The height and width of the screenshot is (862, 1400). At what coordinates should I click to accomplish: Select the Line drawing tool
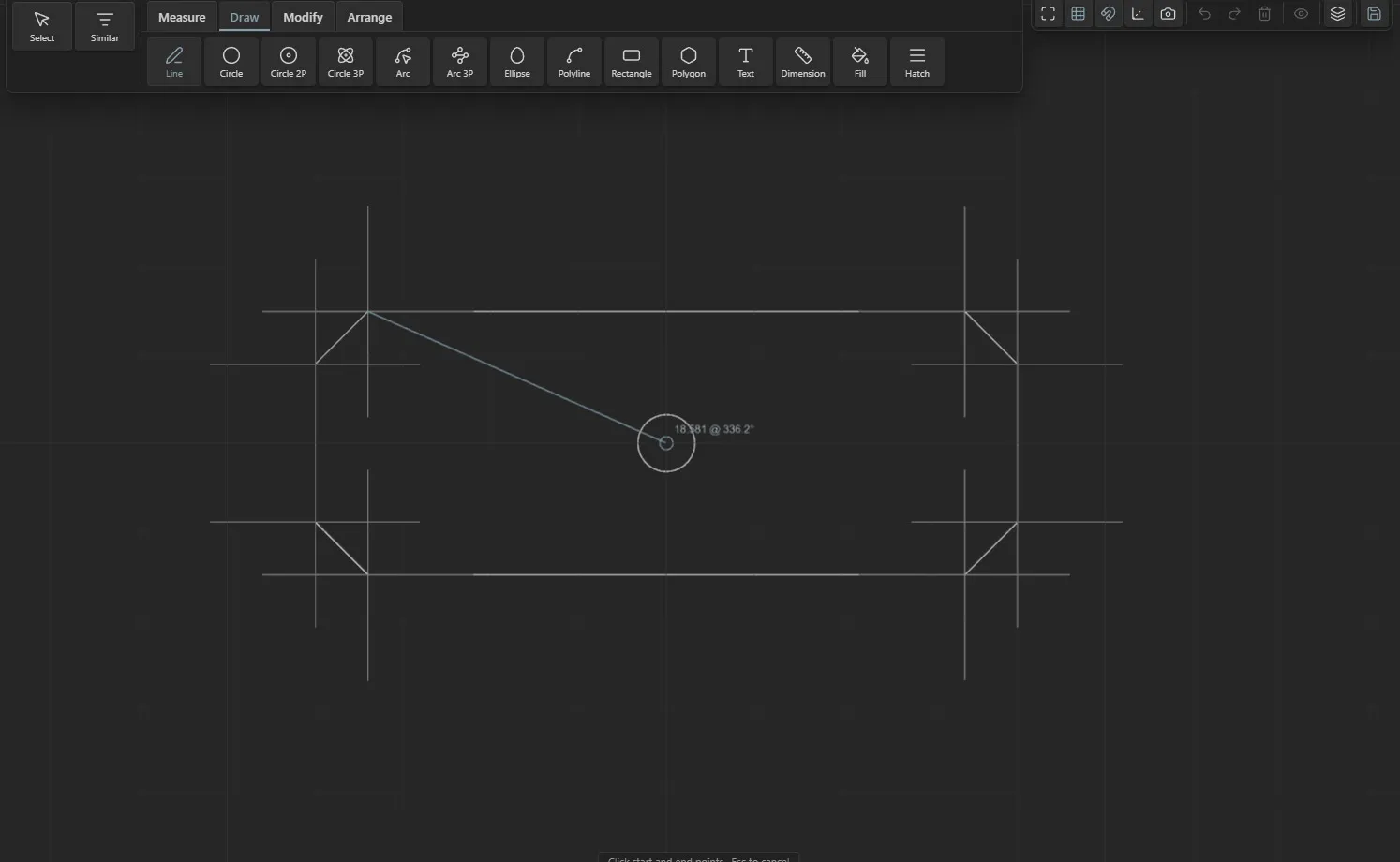[x=174, y=62]
